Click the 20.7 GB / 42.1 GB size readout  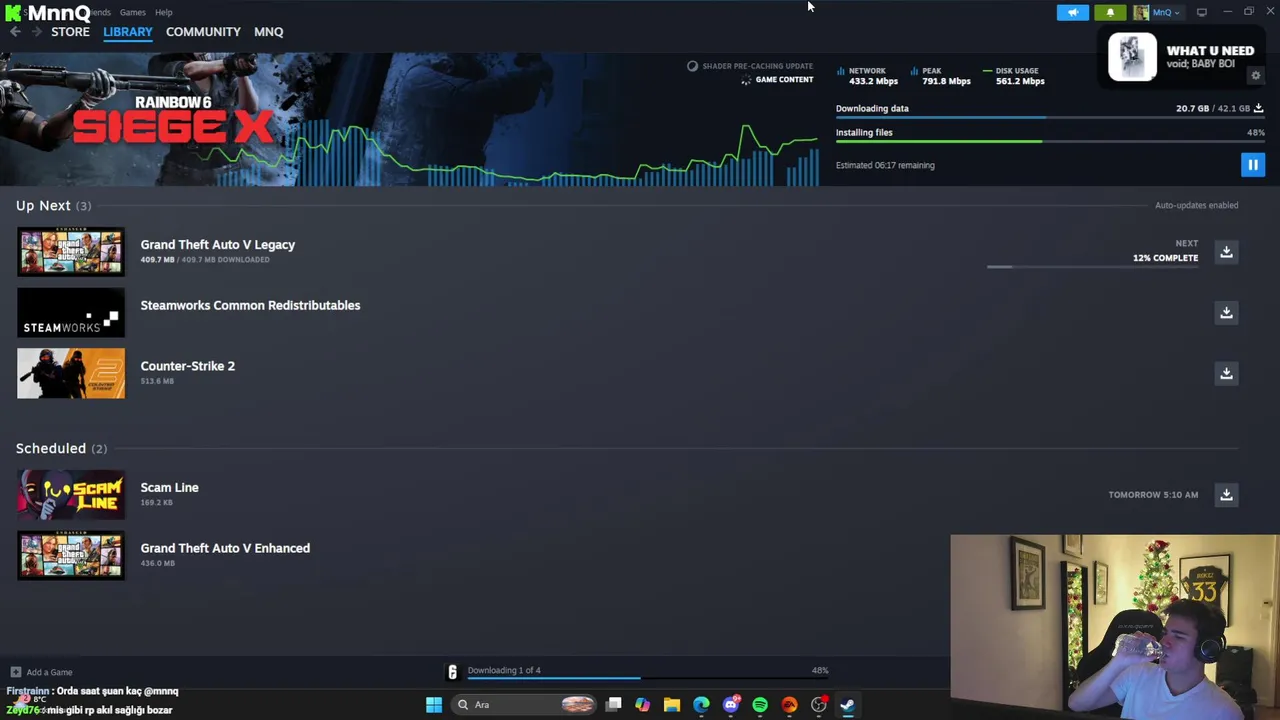point(1213,108)
